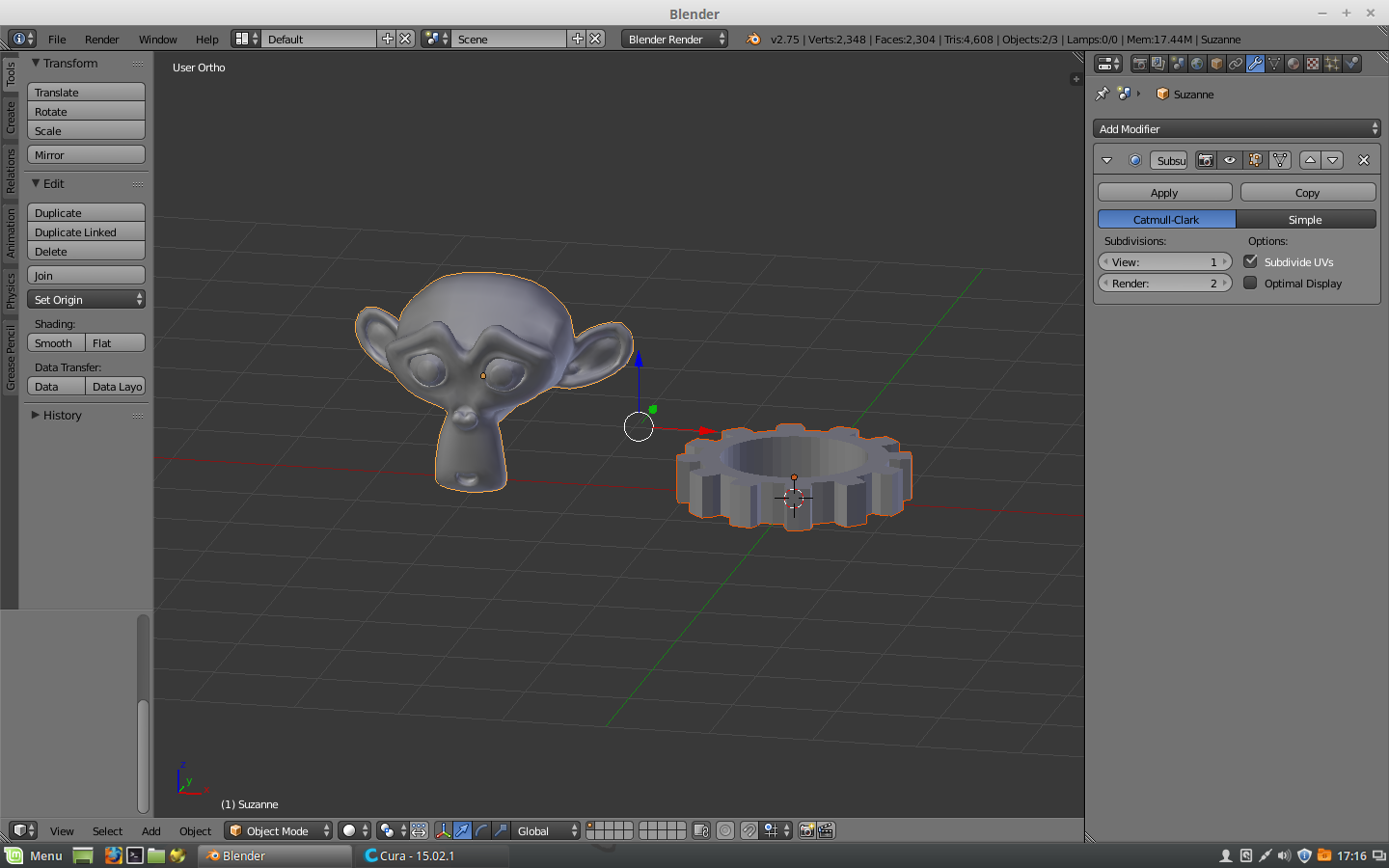
Task: Collapse the Edit panel header
Action: tap(48, 183)
